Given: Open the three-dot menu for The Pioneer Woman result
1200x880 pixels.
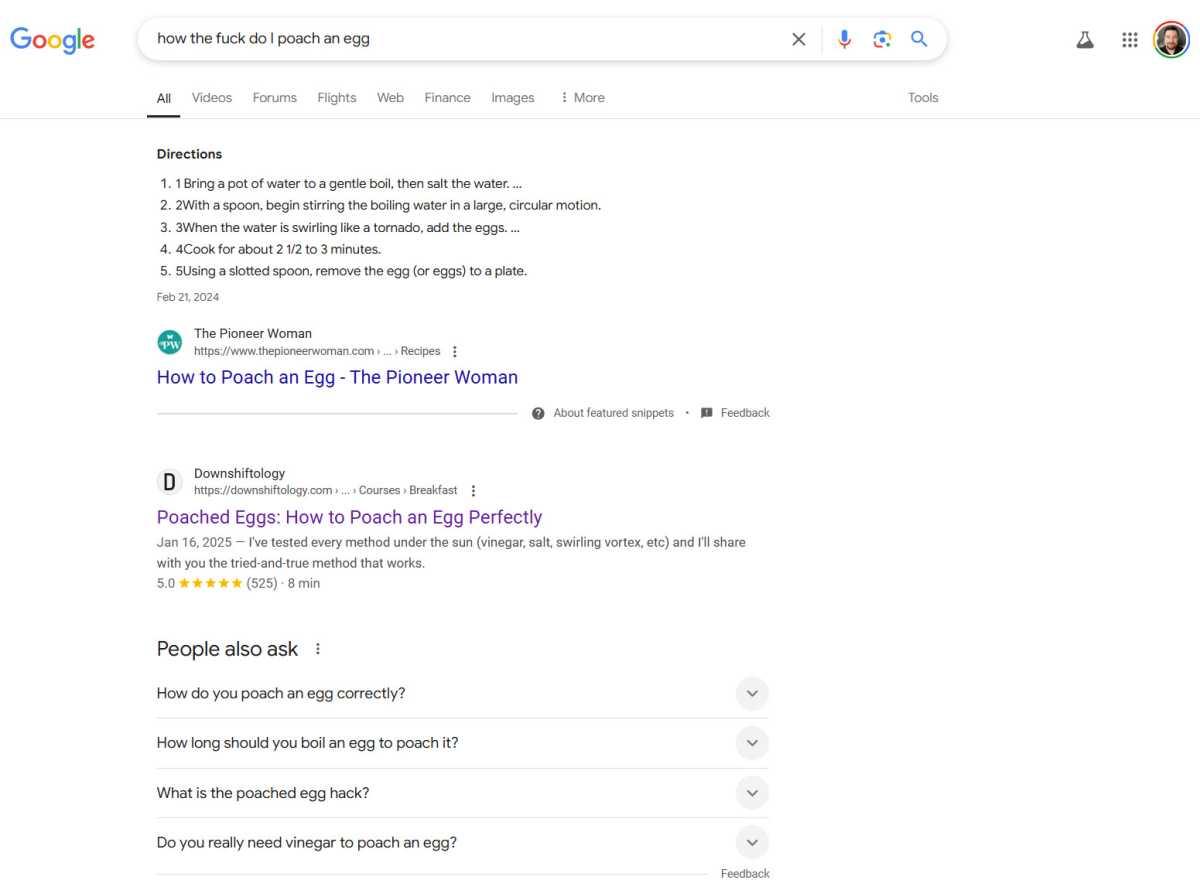Looking at the screenshot, I should [x=455, y=351].
